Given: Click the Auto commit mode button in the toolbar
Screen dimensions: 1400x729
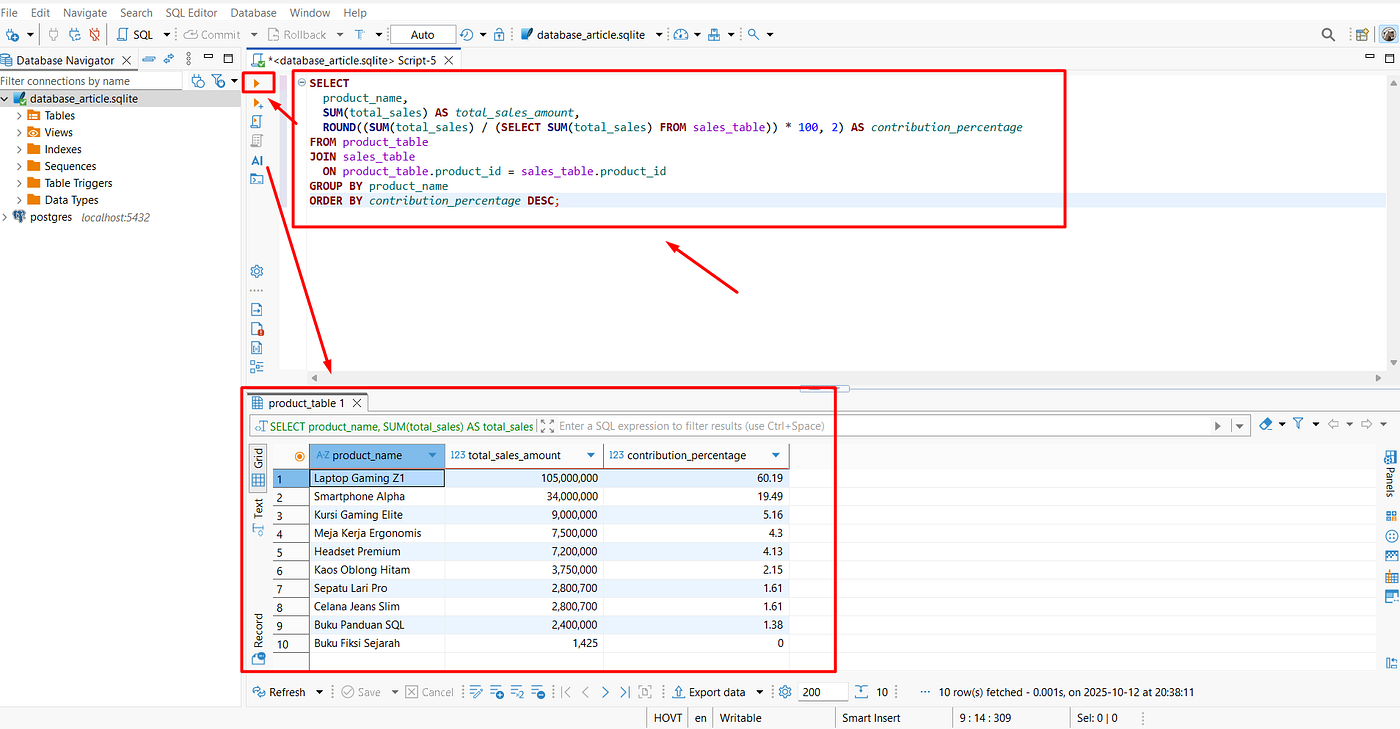Looking at the screenshot, I should (x=422, y=34).
